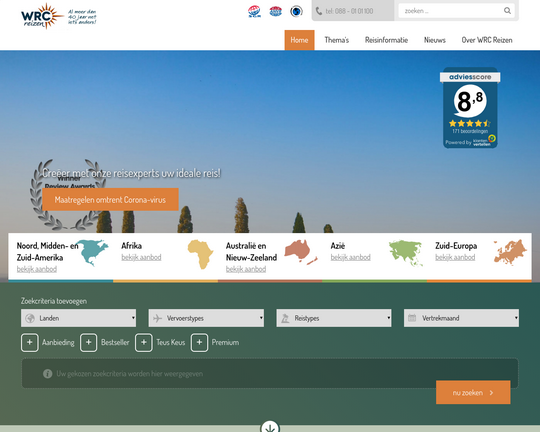Click the down-arrow scroll icon at bottom
The height and width of the screenshot is (432, 540).
270,427
